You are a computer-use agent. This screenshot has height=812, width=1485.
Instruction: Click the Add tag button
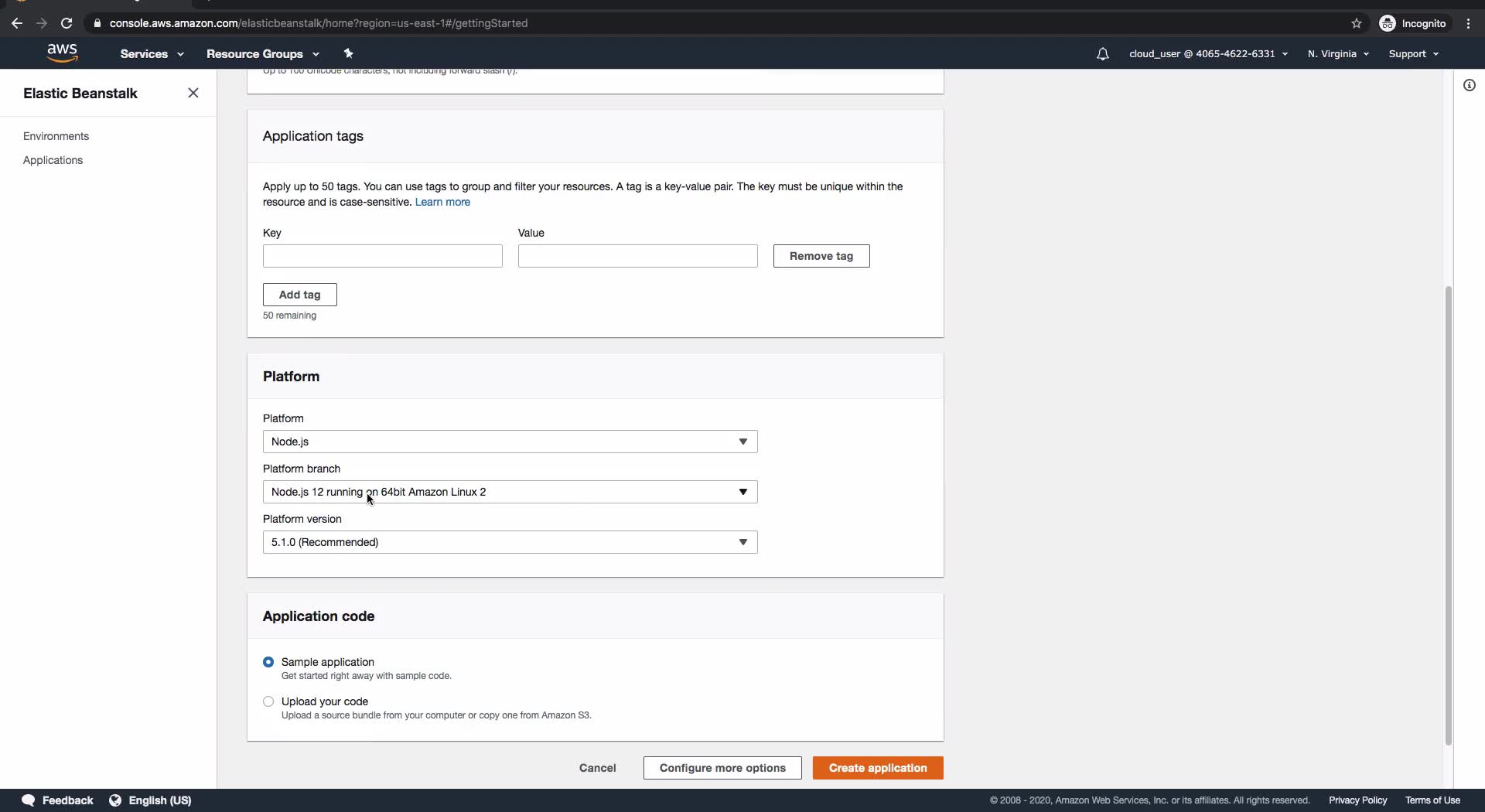(300, 295)
